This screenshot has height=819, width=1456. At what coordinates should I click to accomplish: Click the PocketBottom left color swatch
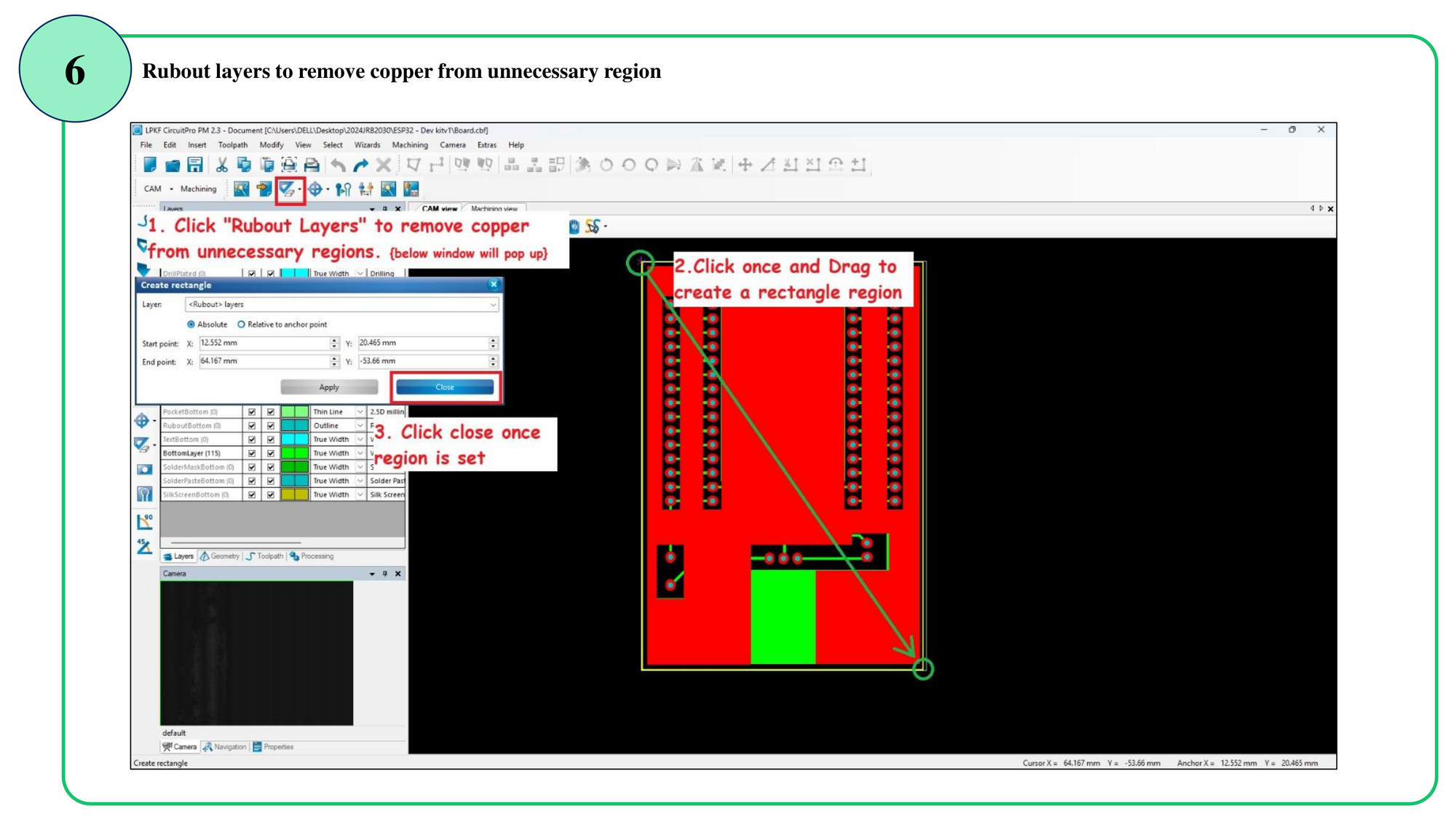pyautogui.click(x=288, y=412)
